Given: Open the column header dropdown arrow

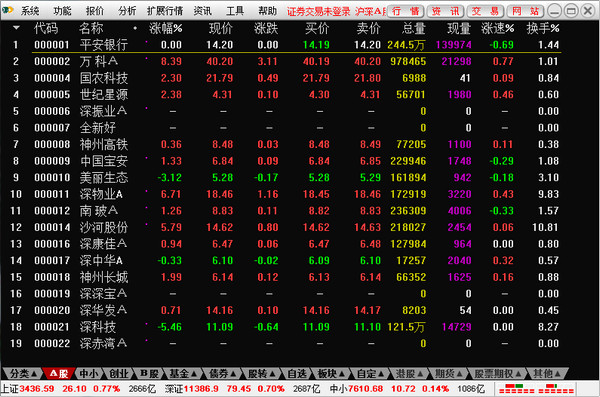Looking at the screenshot, I should pos(16,28).
